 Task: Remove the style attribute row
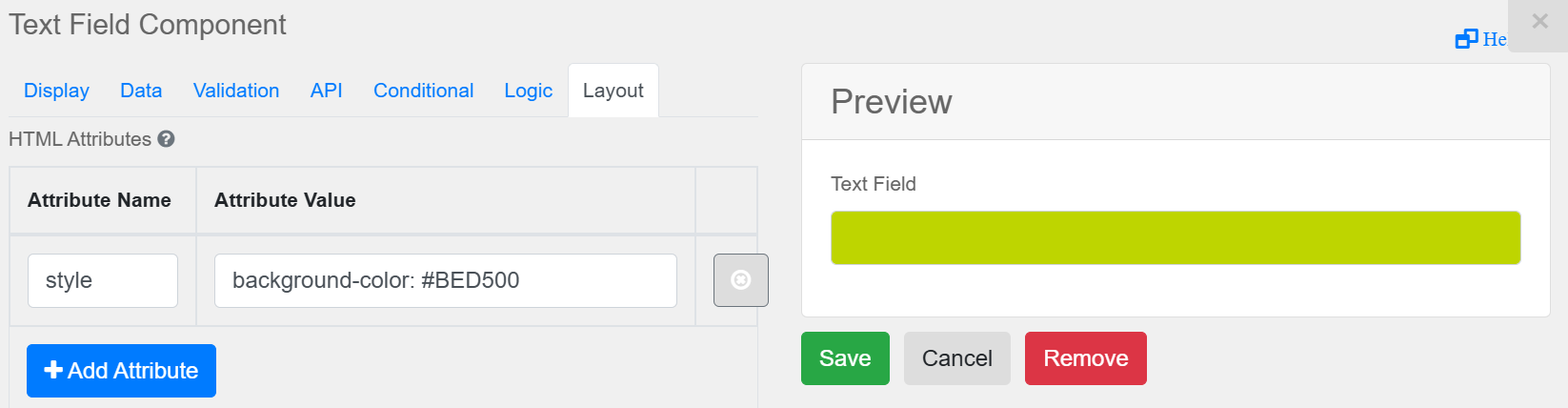tap(740, 280)
